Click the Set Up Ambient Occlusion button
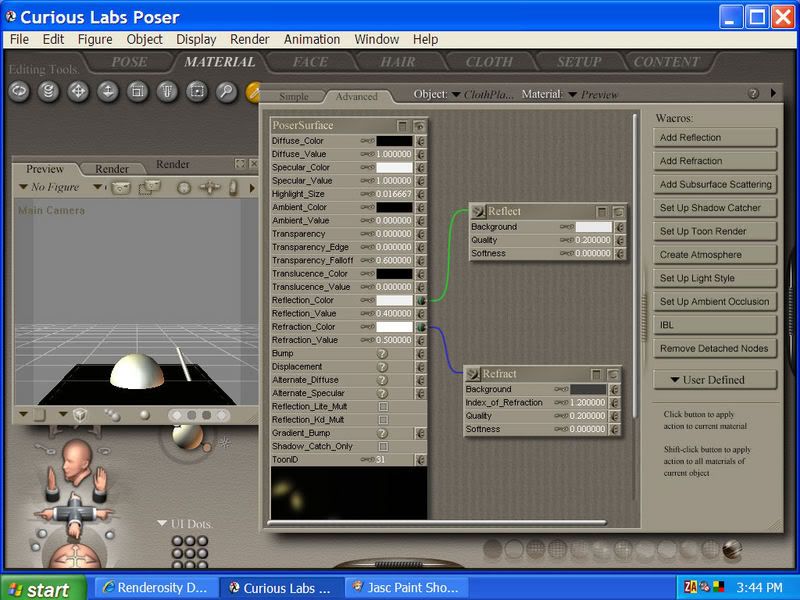The image size is (800, 600). pos(715,301)
